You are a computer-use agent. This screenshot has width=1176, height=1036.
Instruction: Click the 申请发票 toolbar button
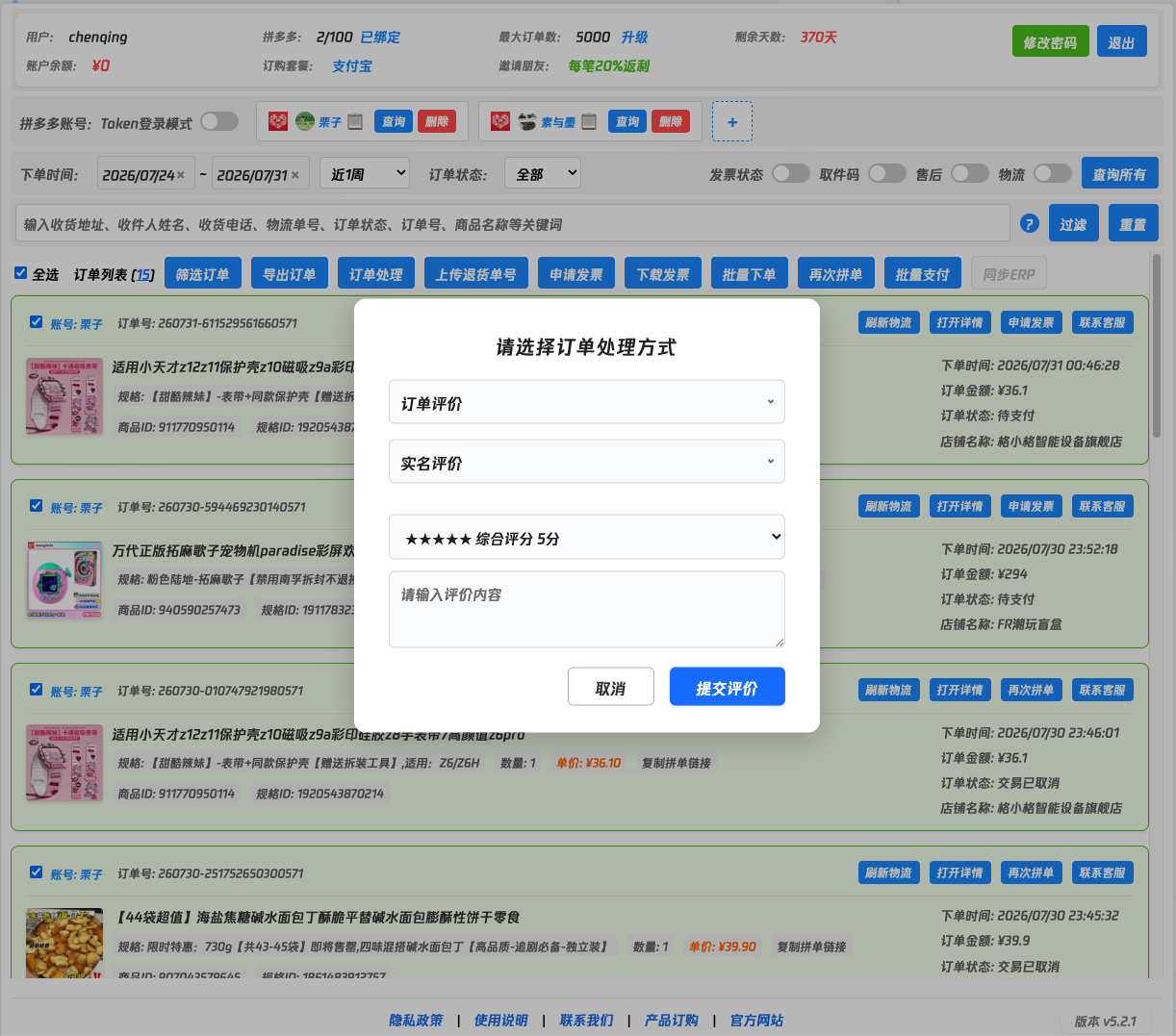pyautogui.click(x=576, y=274)
